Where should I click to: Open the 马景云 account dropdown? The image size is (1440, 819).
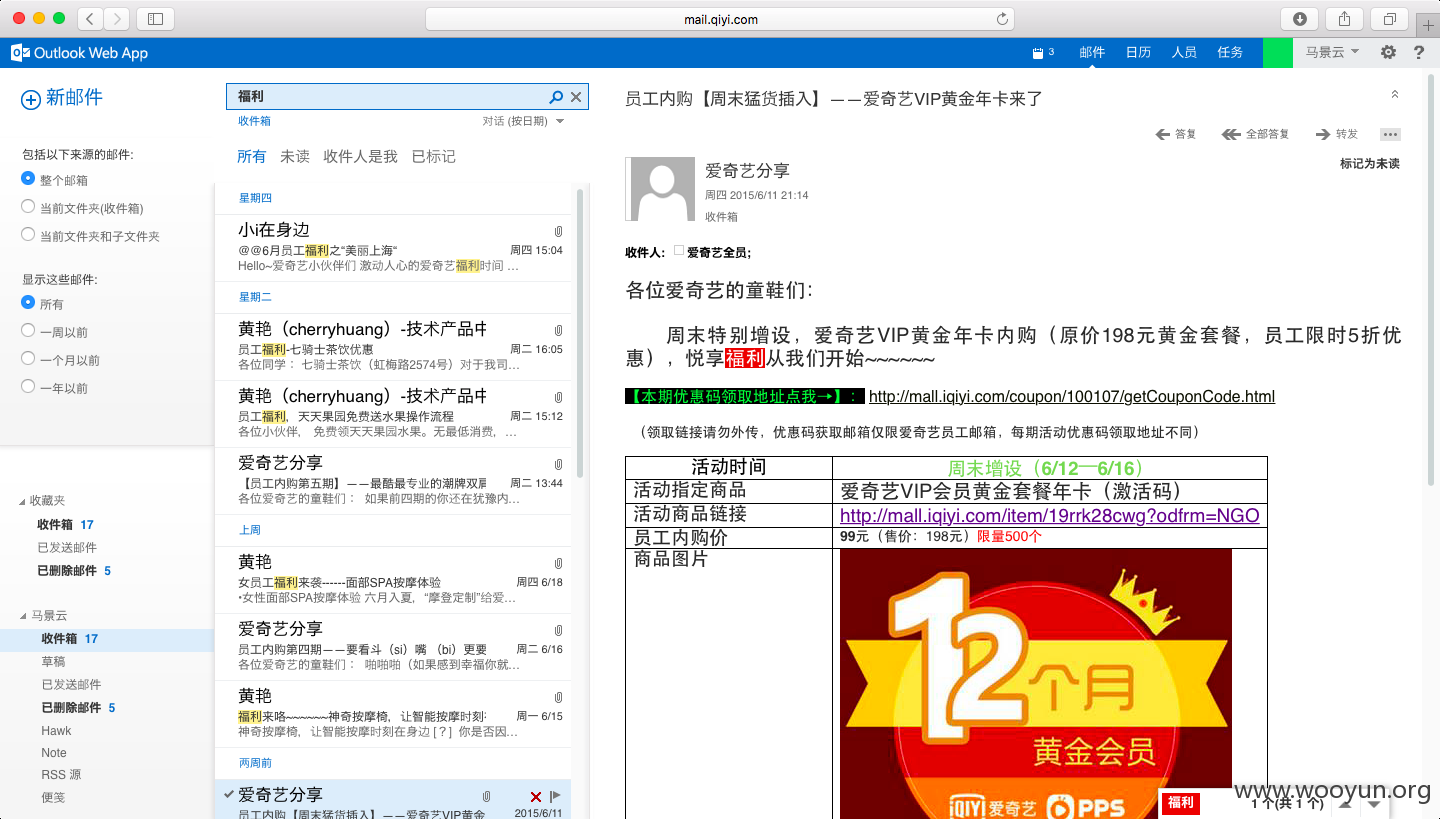point(1332,52)
